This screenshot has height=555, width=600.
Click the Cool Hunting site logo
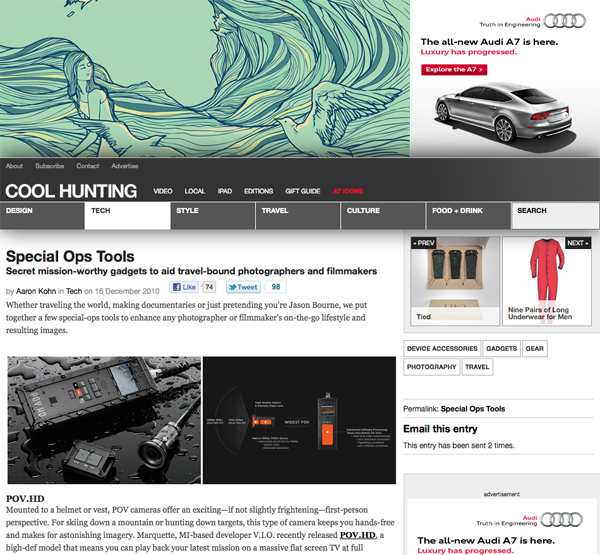click(71, 190)
